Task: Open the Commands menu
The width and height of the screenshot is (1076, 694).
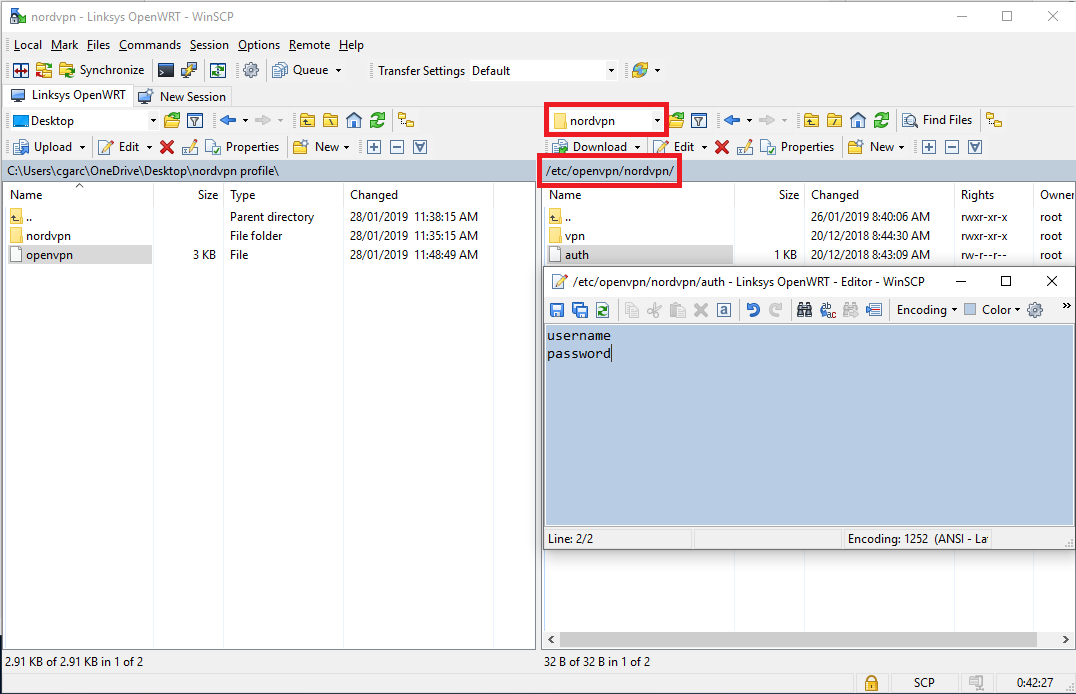Action: (150, 45)
